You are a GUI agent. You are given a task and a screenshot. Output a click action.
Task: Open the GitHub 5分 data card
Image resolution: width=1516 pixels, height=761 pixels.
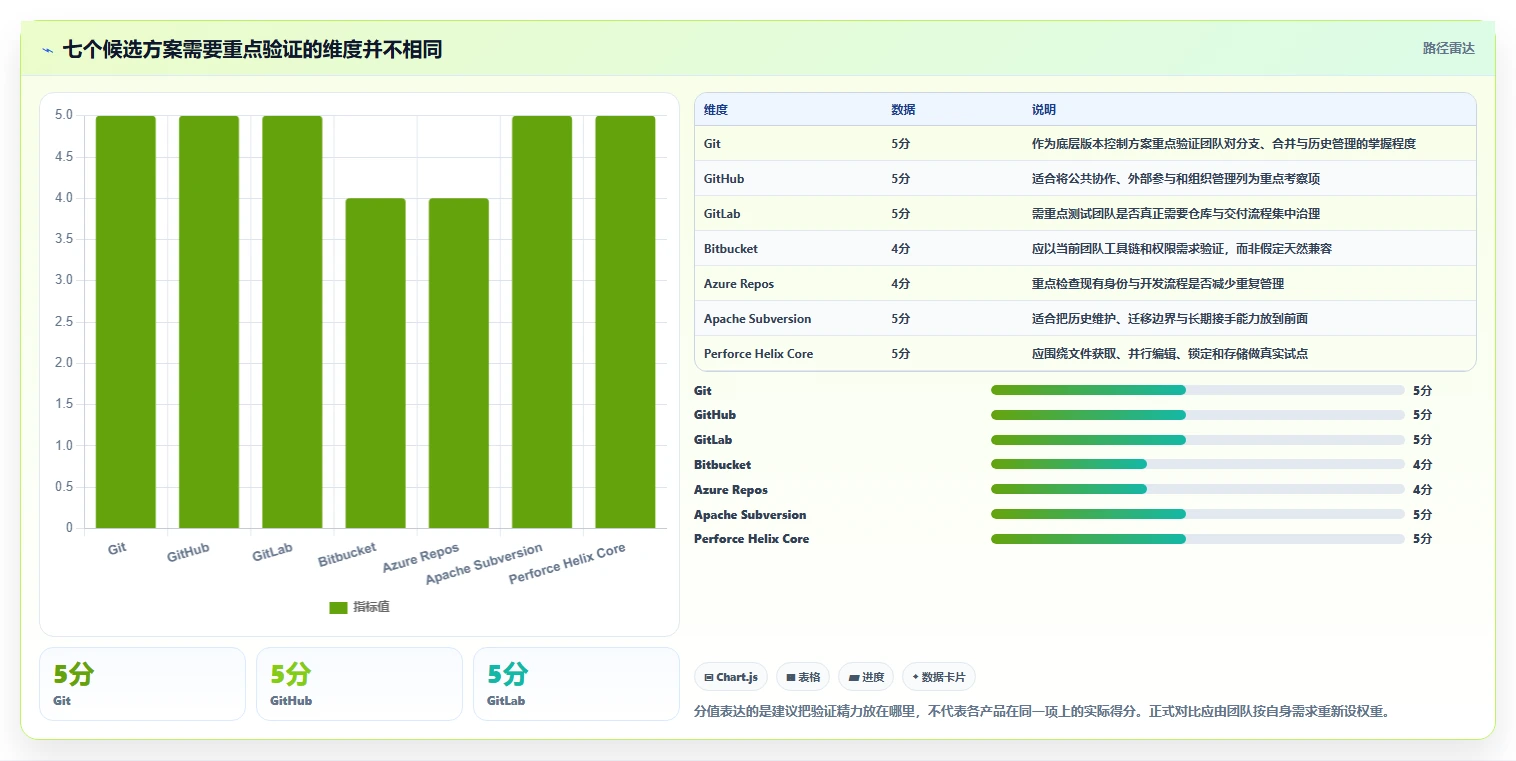[x=359, y=684]
